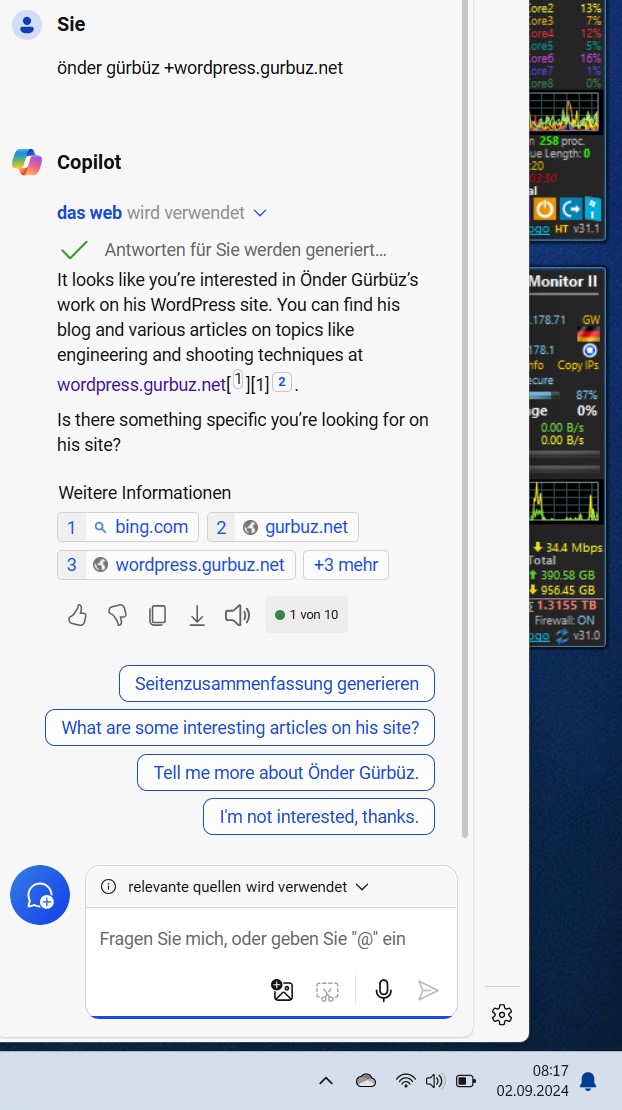
Task: Click inline citation superscript 1
Action: point(238,381)
